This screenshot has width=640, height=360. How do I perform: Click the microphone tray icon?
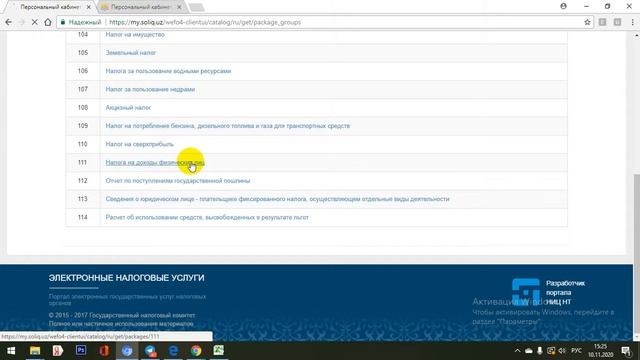pos(540,351)
